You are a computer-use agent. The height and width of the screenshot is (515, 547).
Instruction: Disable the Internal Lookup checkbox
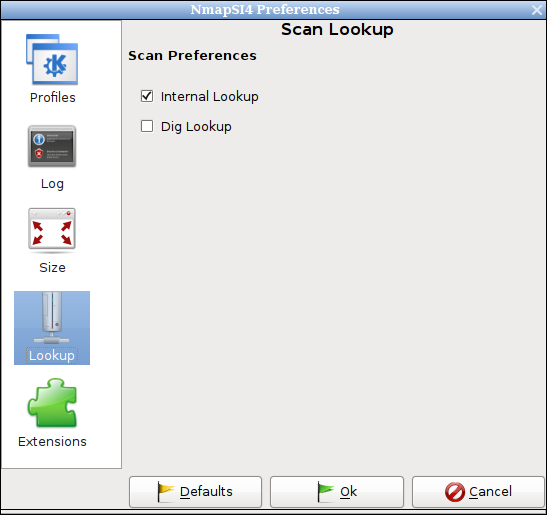click(147, 96)
